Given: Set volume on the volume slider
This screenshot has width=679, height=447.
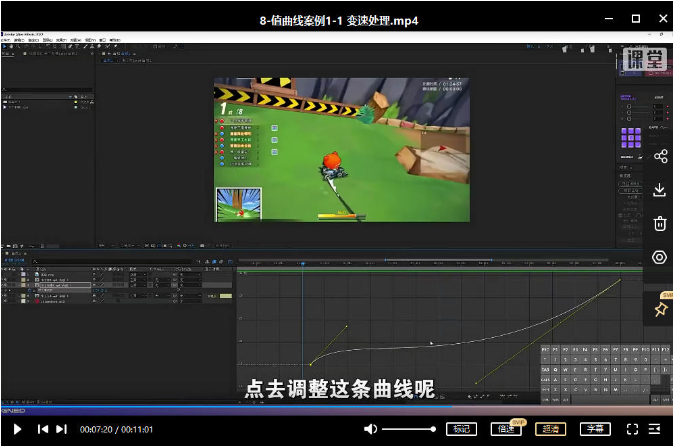Looking at the screenshot, I should pyautogui.click(x=409, y=429).
